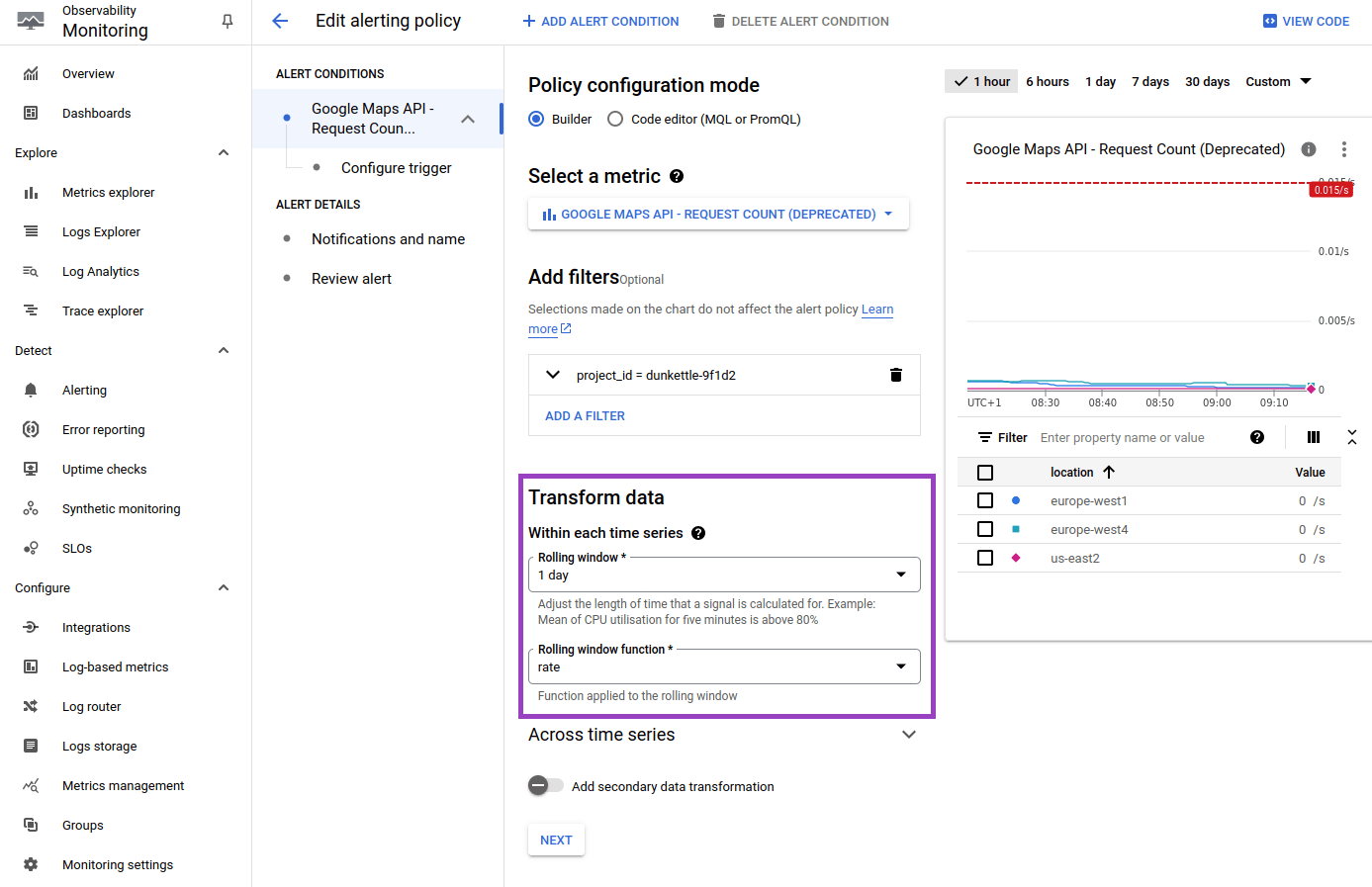1372x887 pixels.
Task: Open chart more options menu
Action: pos(1343,149)
